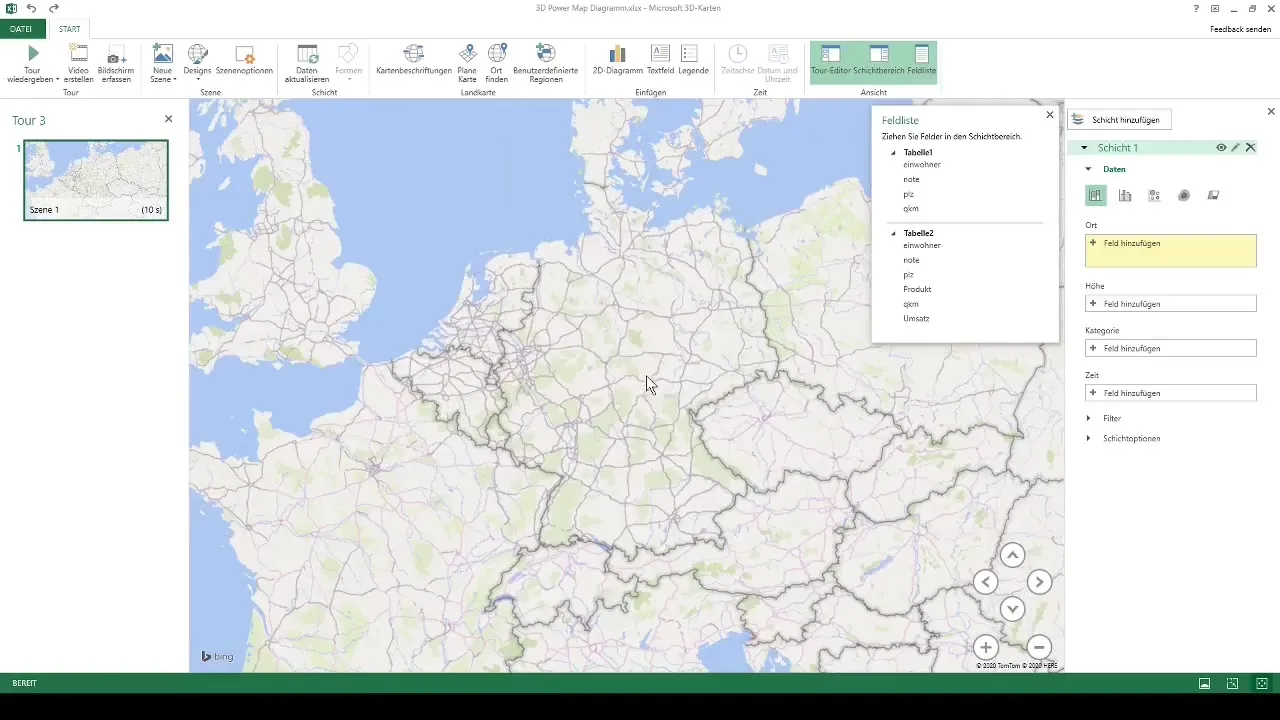This screenshot has width=1280, height=720.
Task: Zoom in with plus button
Action: point(985,647)
